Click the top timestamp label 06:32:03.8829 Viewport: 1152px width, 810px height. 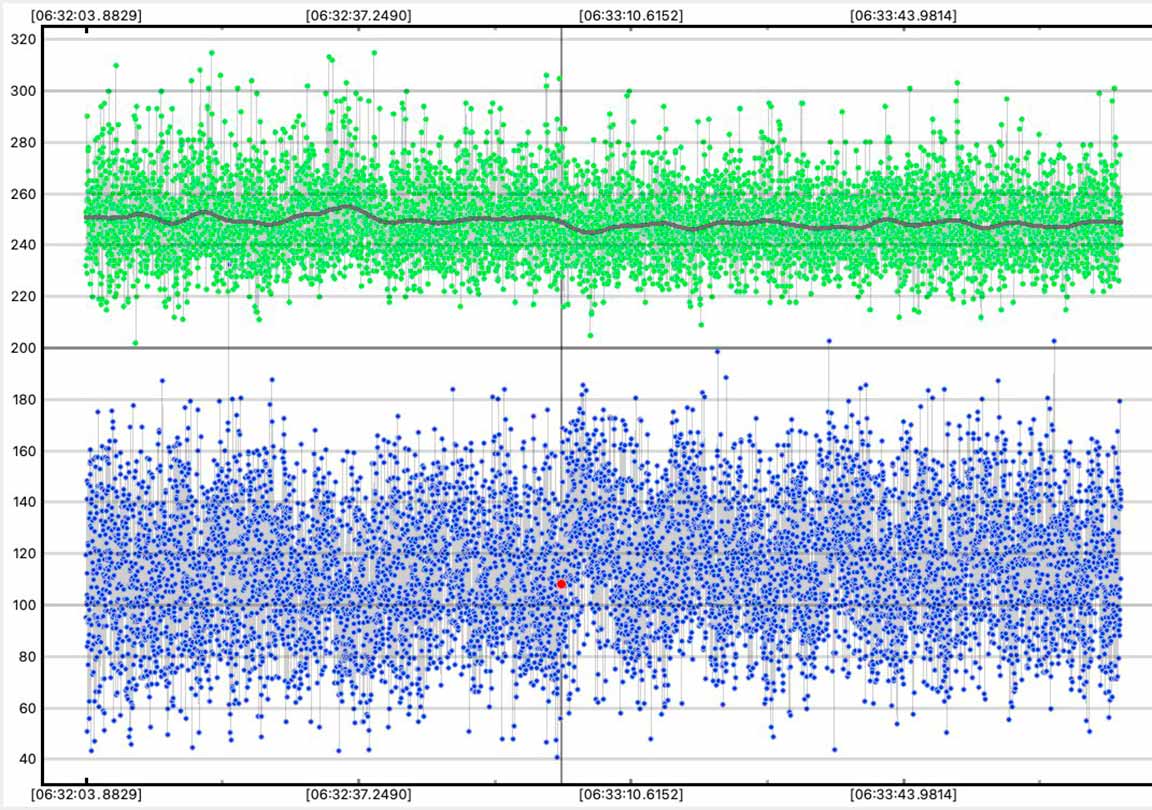tap(86, 16)
